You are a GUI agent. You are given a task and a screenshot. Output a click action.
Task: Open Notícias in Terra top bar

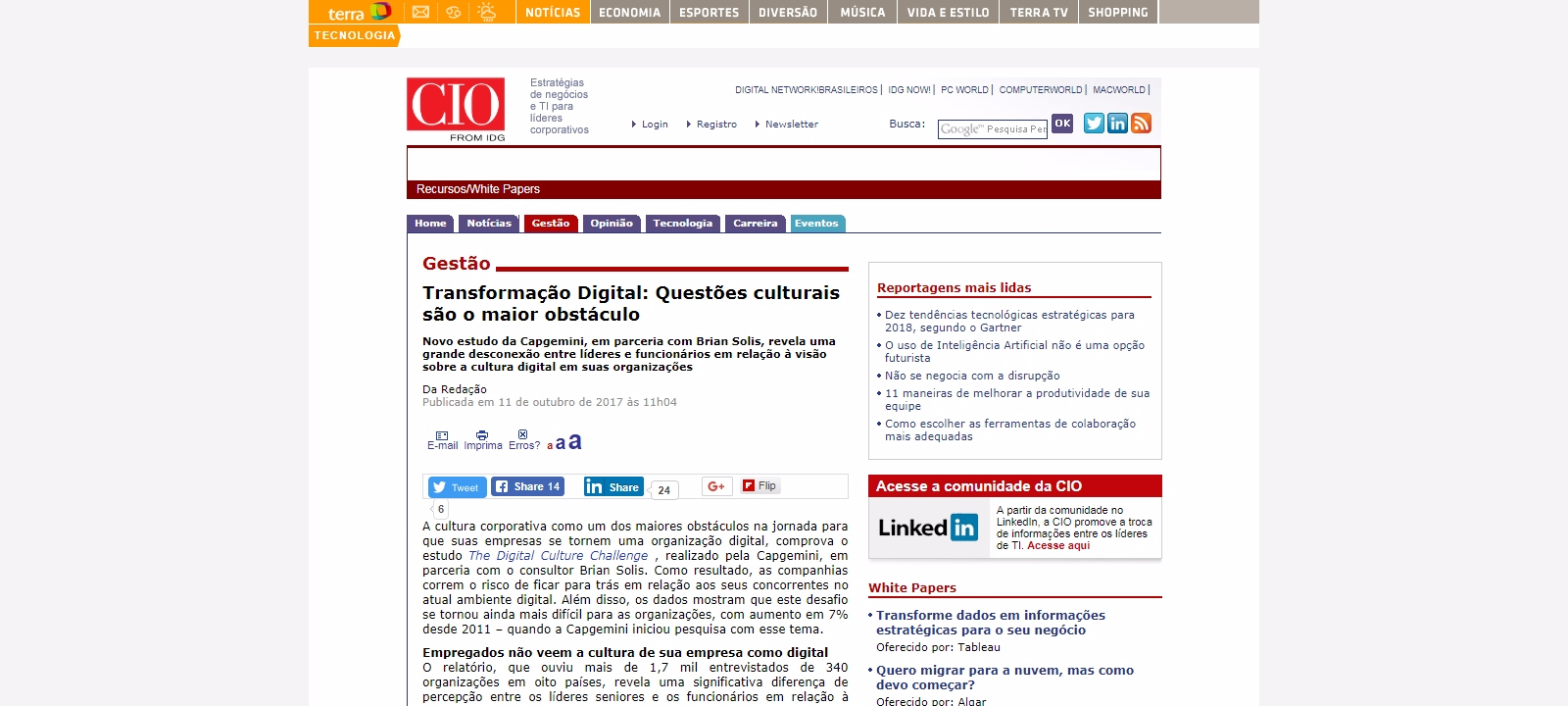553,12
